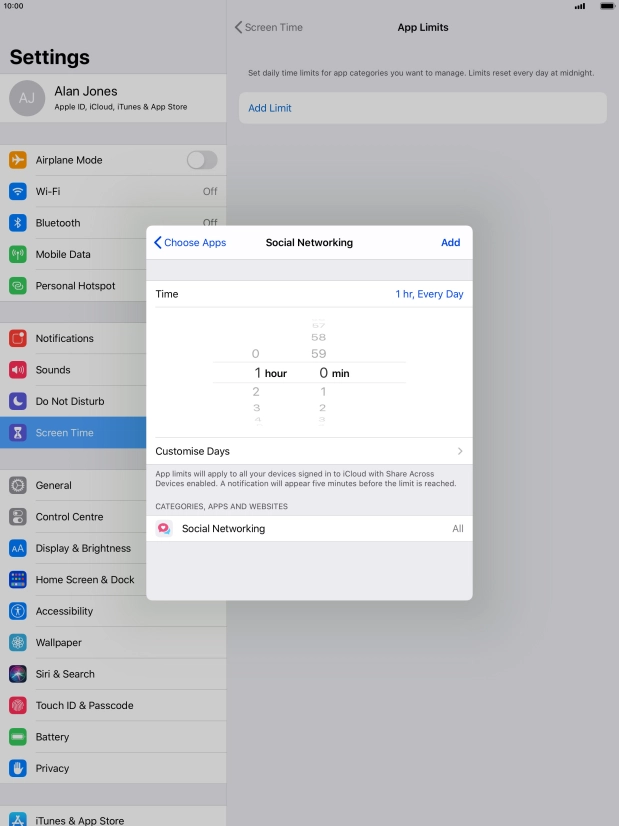Image resolution: width=619 pixels, height=826 pixels.
Task: Select 59 in the minutes picker
Action: coord(319,353)
